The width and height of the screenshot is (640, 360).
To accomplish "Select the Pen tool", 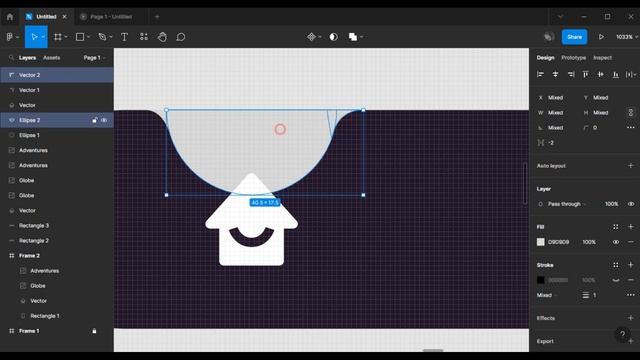I will point(102,37).
